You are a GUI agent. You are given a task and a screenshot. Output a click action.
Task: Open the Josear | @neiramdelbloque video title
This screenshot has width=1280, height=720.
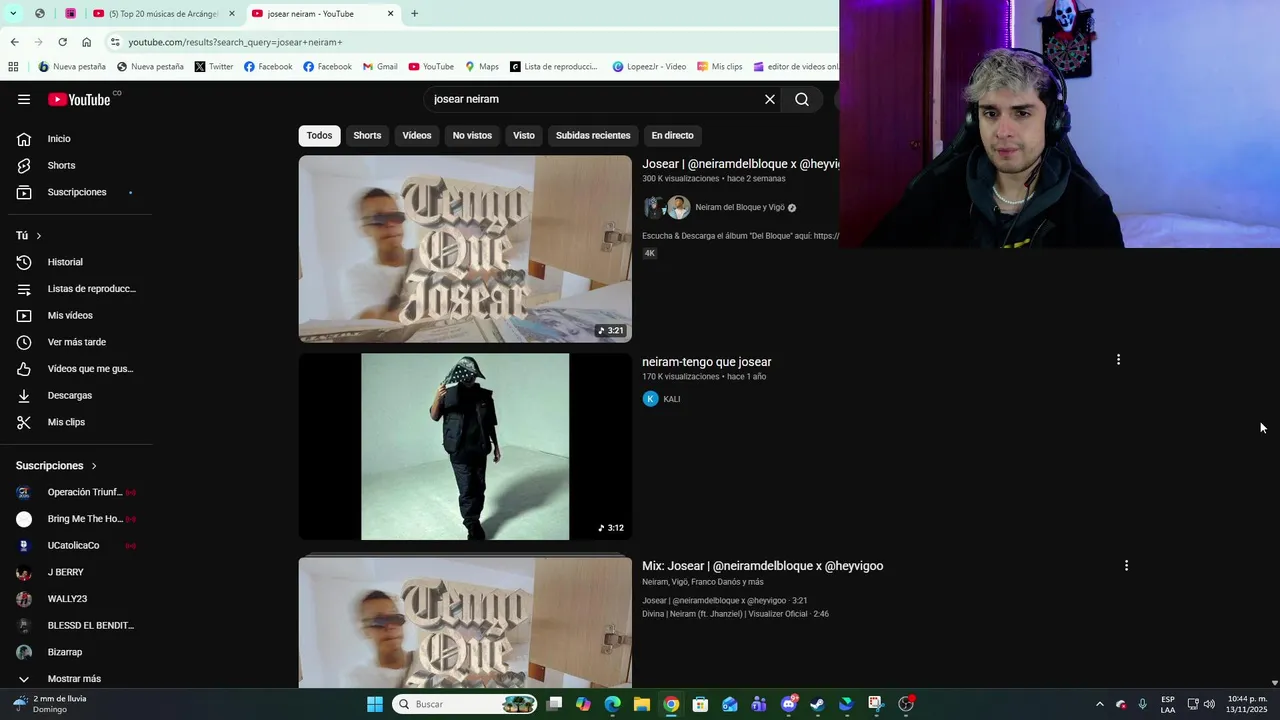pos(740,164)
